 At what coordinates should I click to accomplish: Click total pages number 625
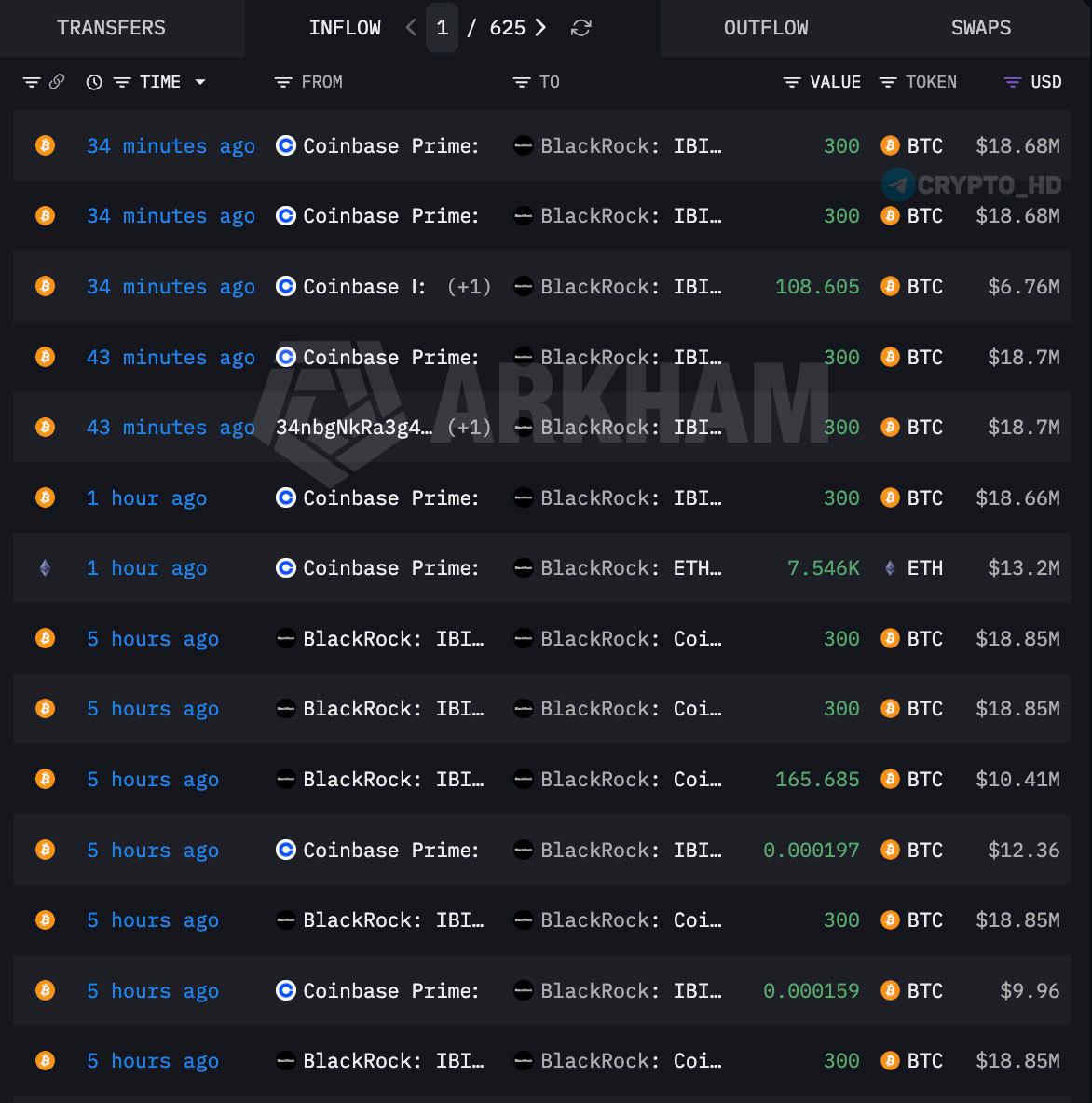(x=507, y=27)
